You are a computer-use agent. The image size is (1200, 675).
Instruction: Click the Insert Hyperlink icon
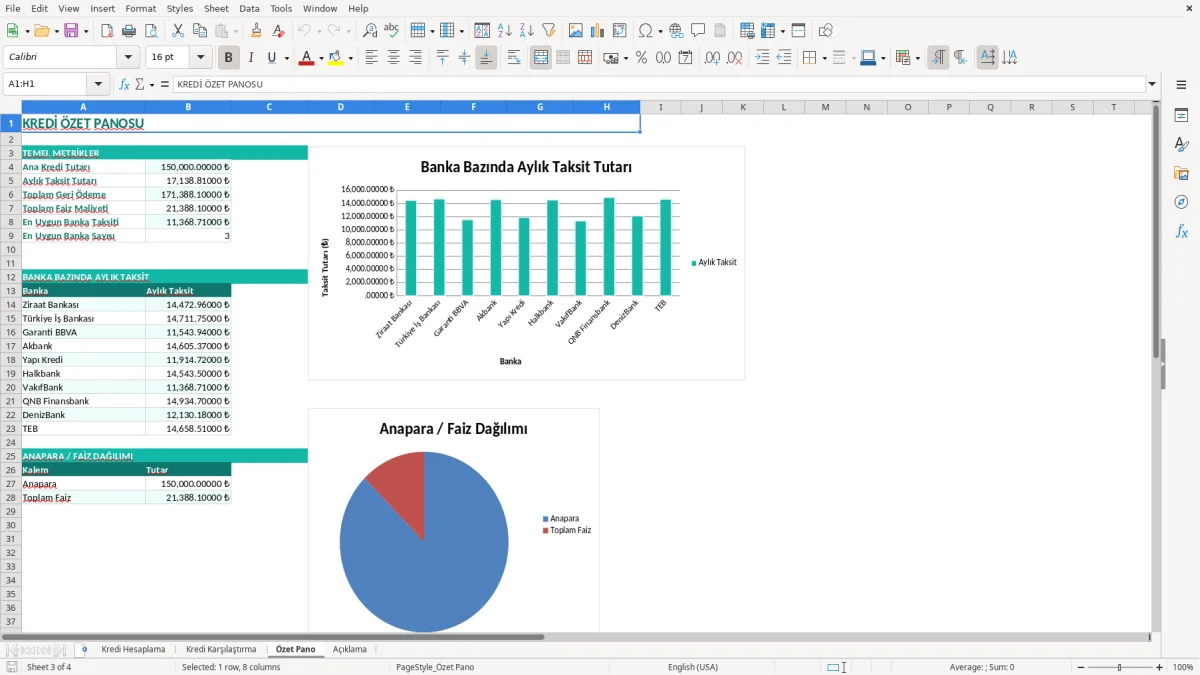[x=677, y=31]
